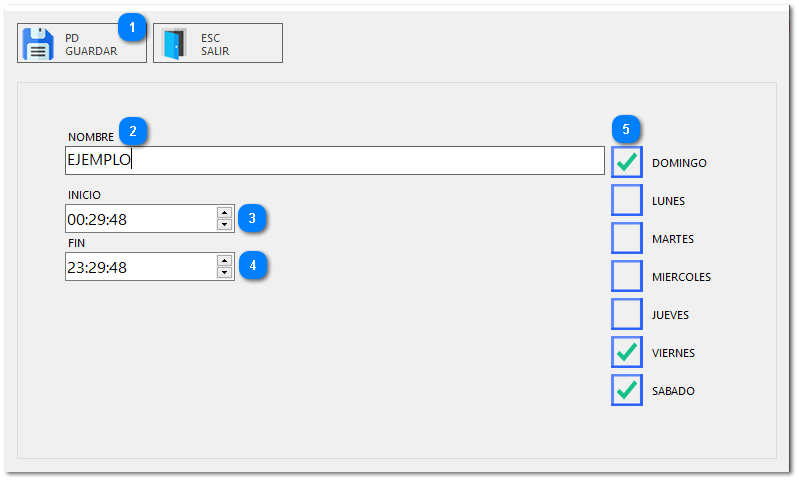799x481 pixels.
Task: Click blue callout badge number 1
Action: pyautogui.click(x=133, y=26)
